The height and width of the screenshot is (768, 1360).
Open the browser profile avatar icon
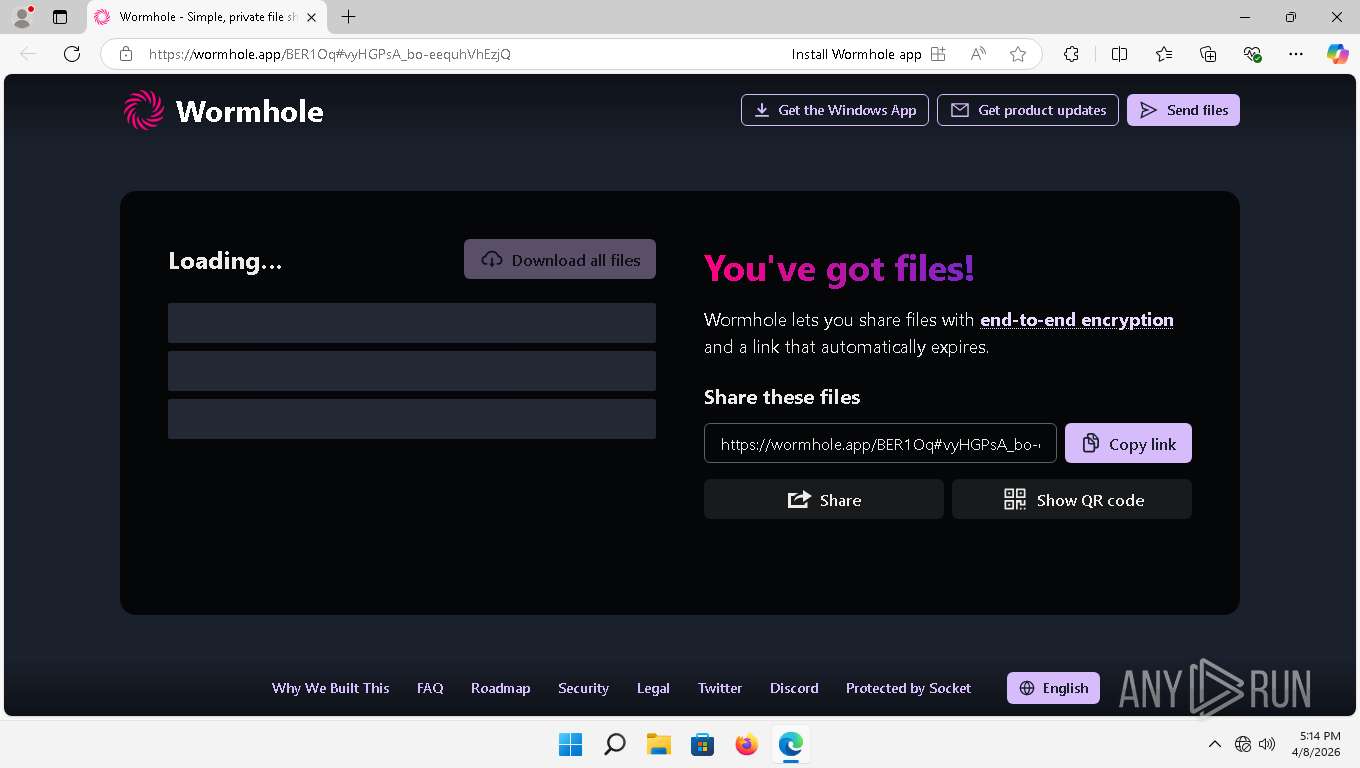(x=22, y=17)
